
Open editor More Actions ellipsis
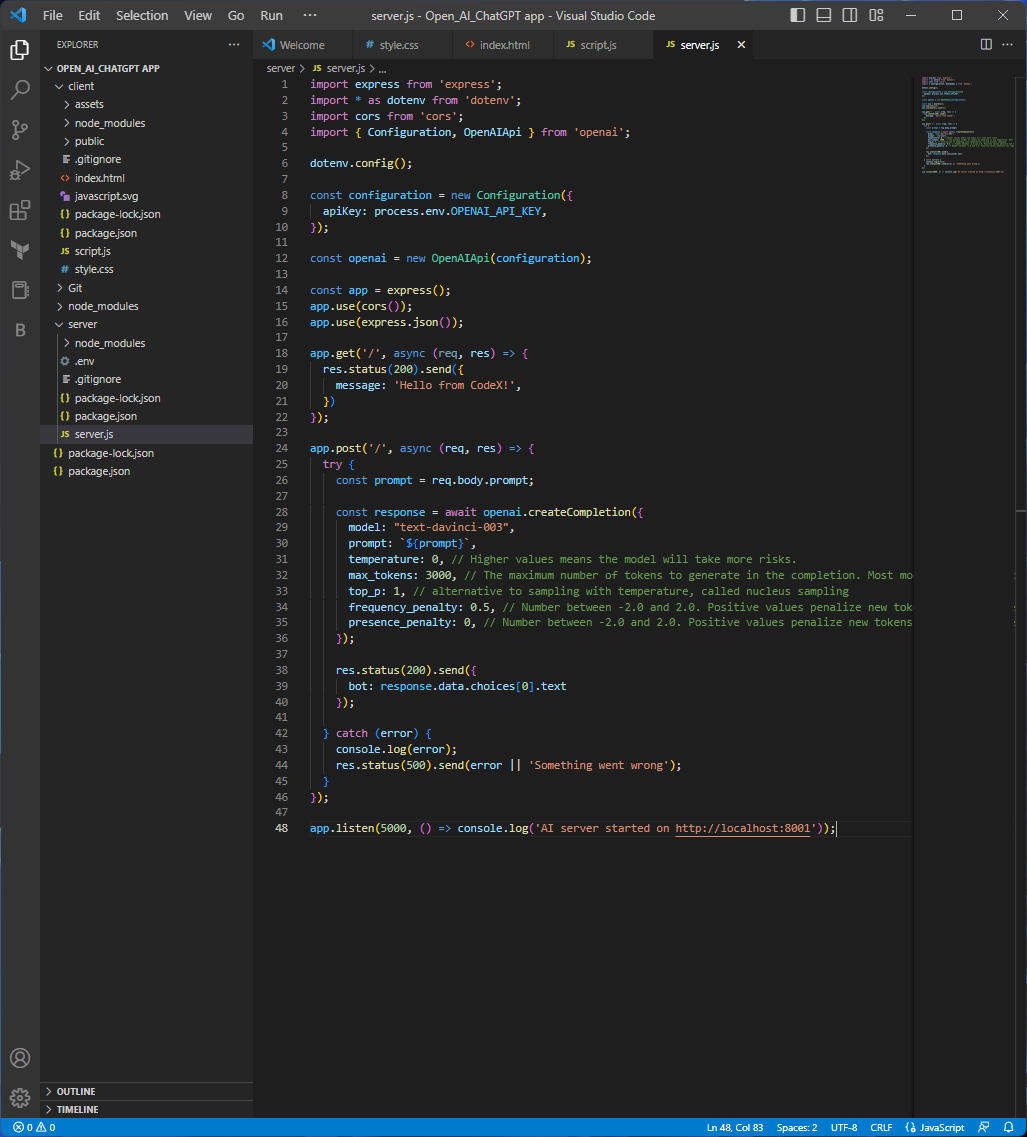pyautogui.click(x=1007, y=44)
